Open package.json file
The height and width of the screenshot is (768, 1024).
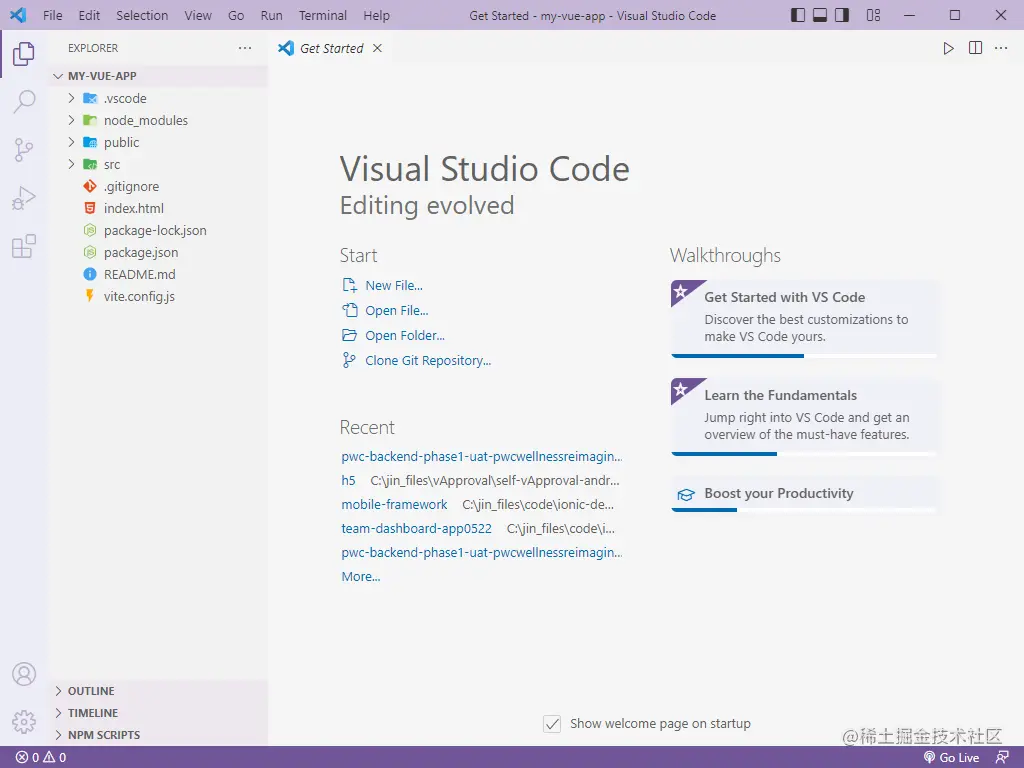click(x=160, y=252)
